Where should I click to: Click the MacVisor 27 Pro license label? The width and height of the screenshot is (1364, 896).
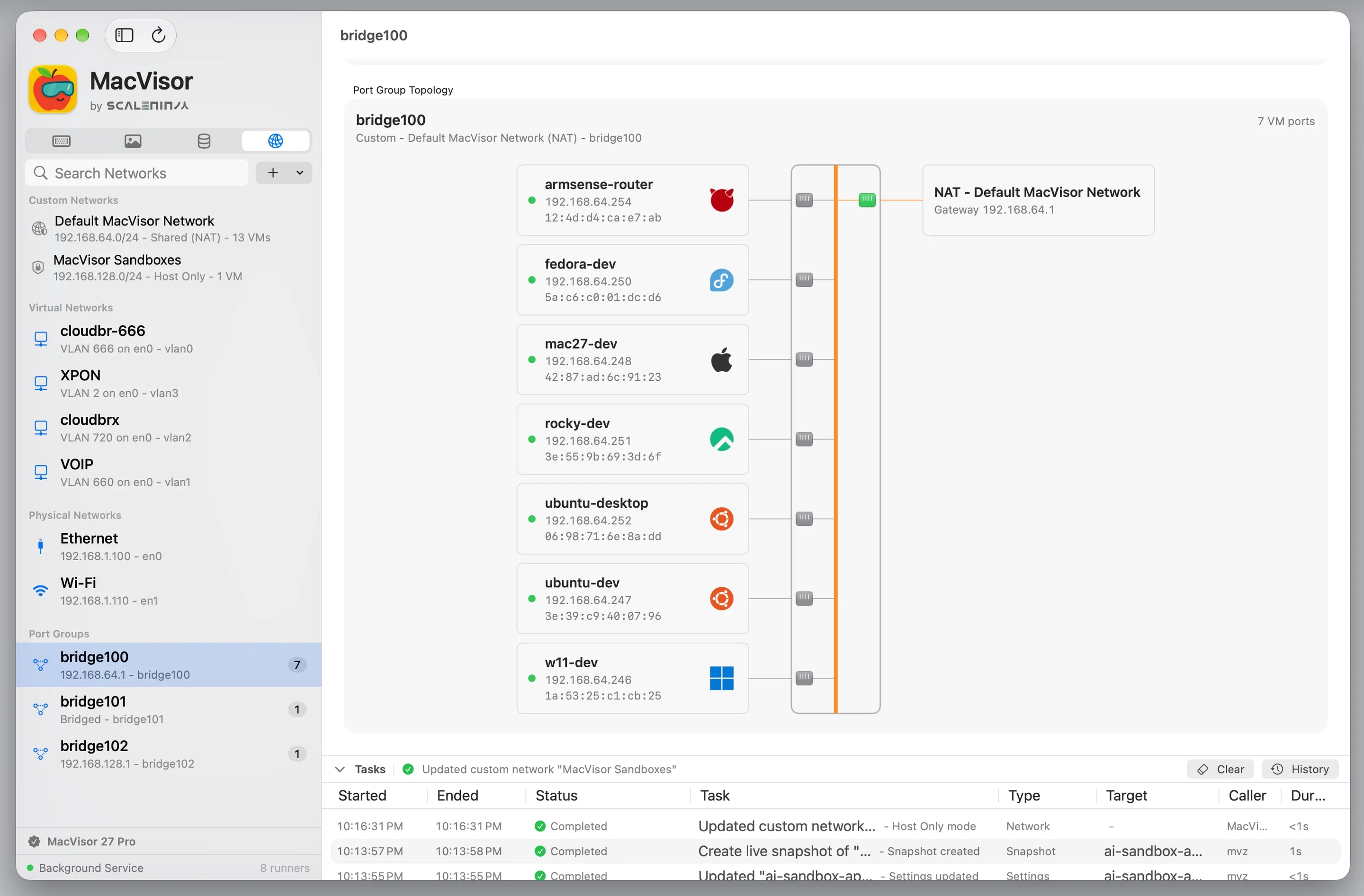pyautogui.click(x=91, y=841)
